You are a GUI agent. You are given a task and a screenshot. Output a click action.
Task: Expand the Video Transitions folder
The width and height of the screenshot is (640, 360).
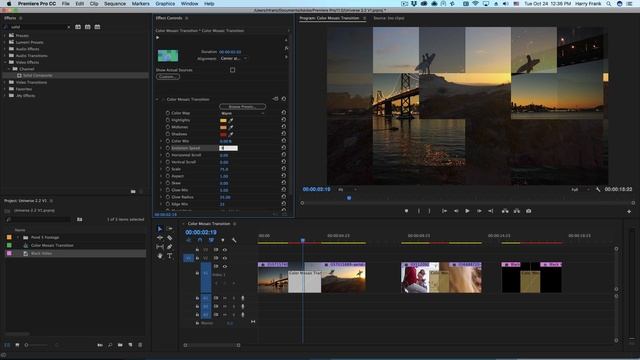pos(5,82)
